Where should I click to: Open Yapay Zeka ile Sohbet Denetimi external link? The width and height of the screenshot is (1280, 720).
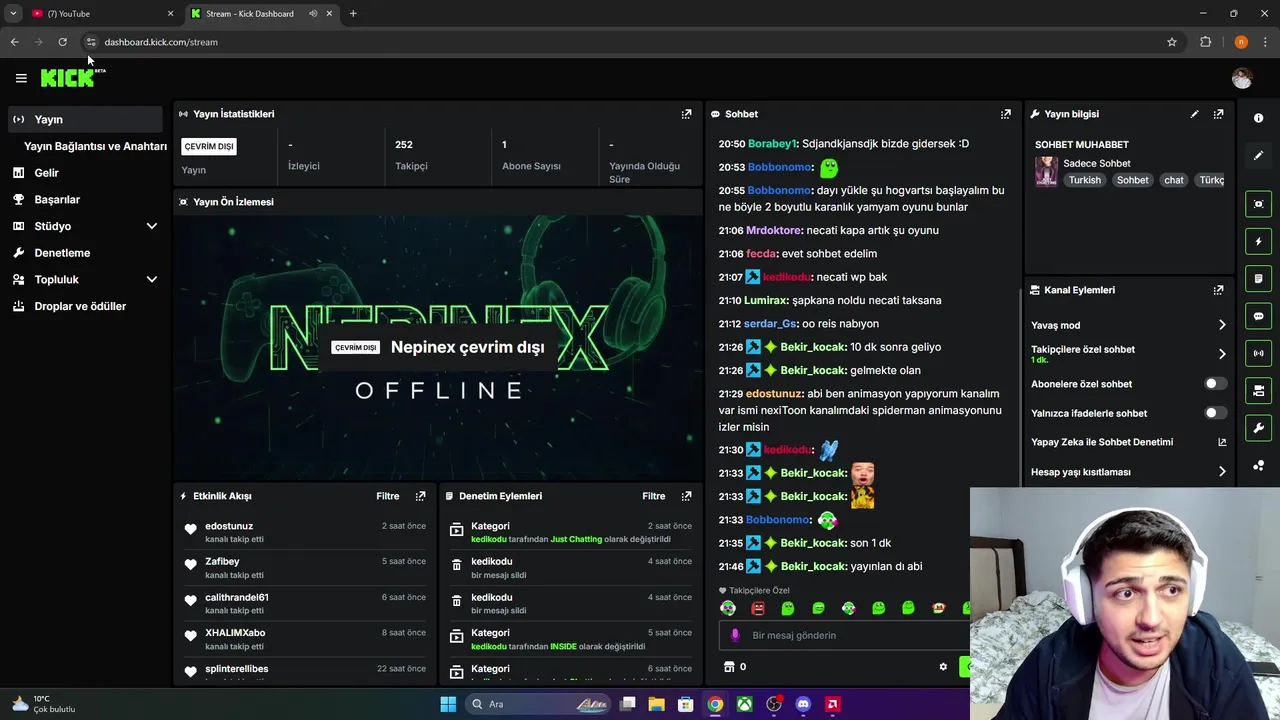1222,442
